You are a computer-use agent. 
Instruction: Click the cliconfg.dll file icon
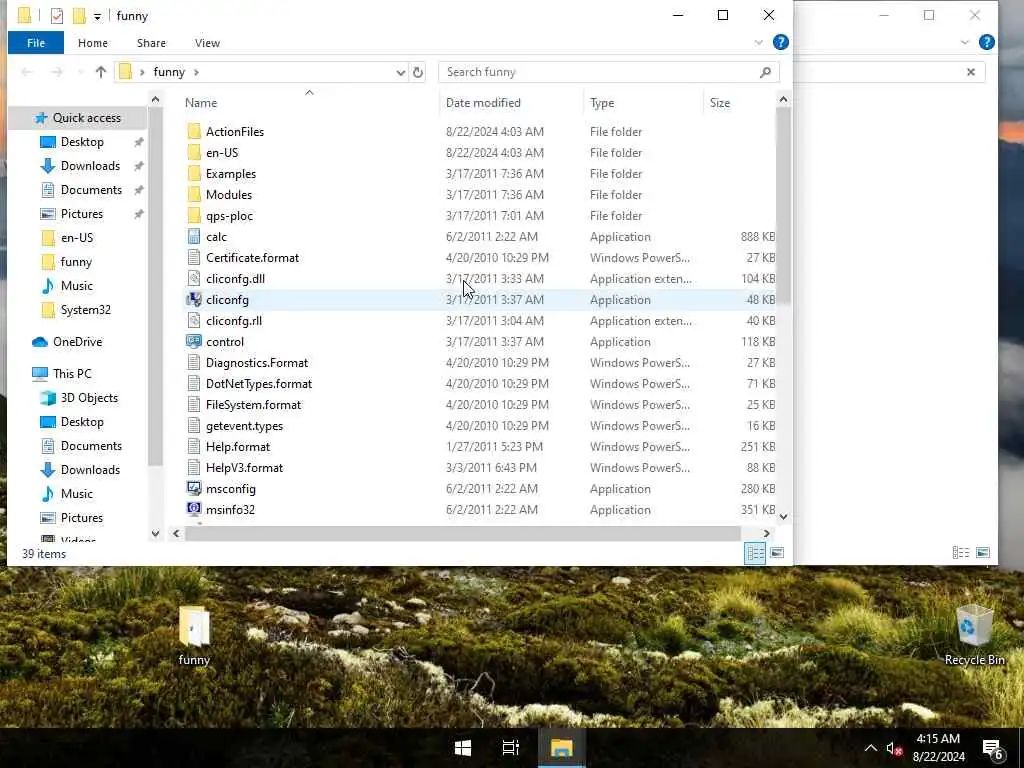tap(194, 279)
